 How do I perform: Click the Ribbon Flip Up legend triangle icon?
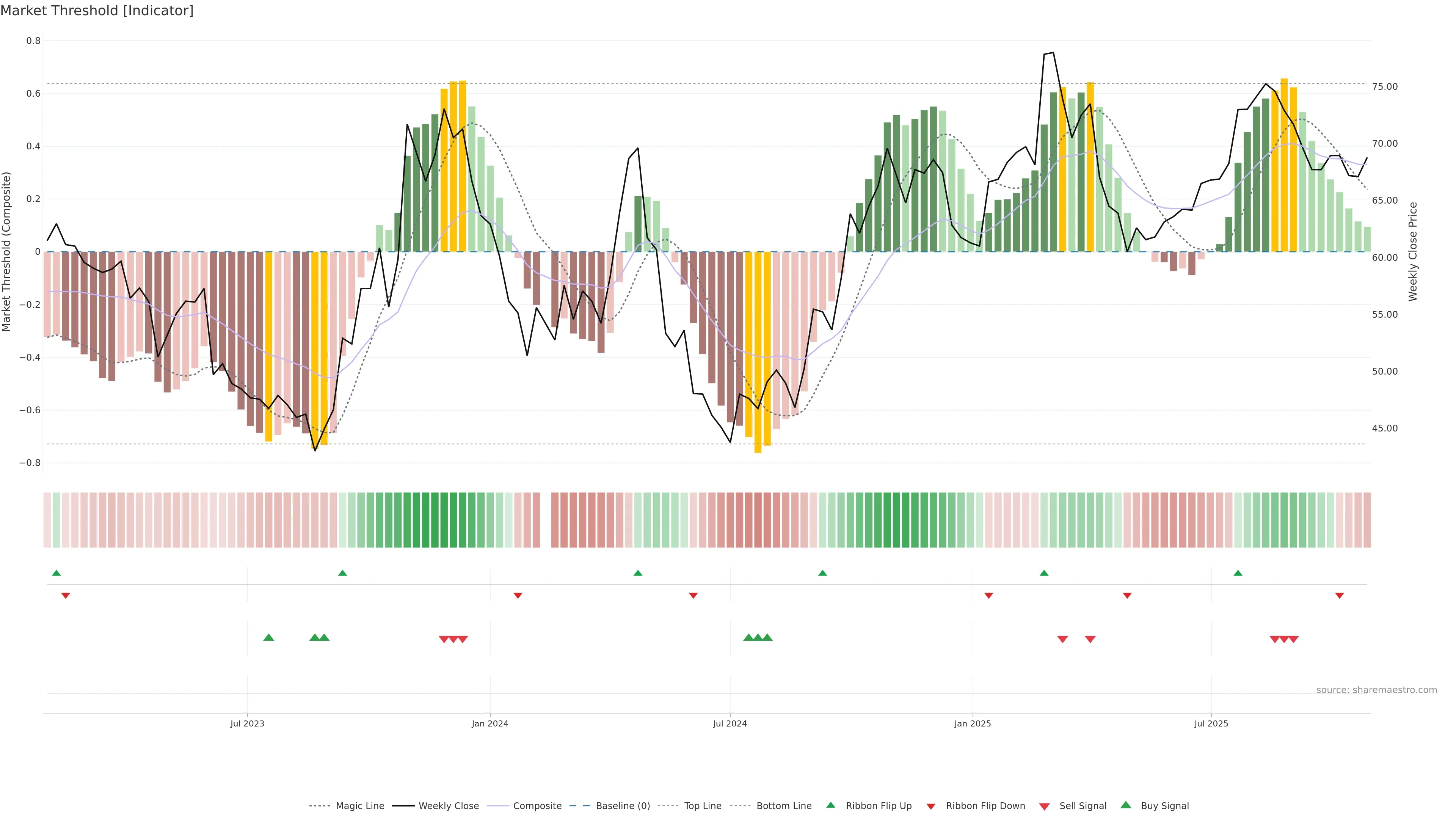pyautogui.click(x=830, y=805)
